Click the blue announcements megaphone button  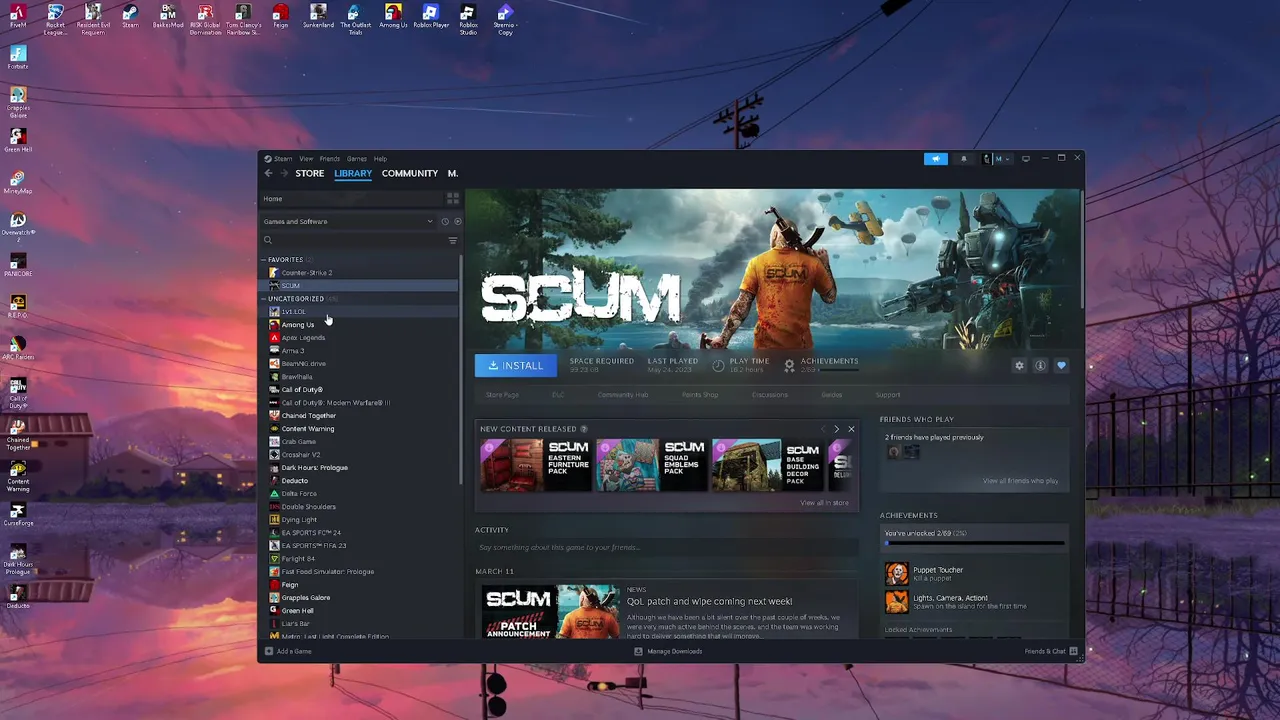[935, 159]
